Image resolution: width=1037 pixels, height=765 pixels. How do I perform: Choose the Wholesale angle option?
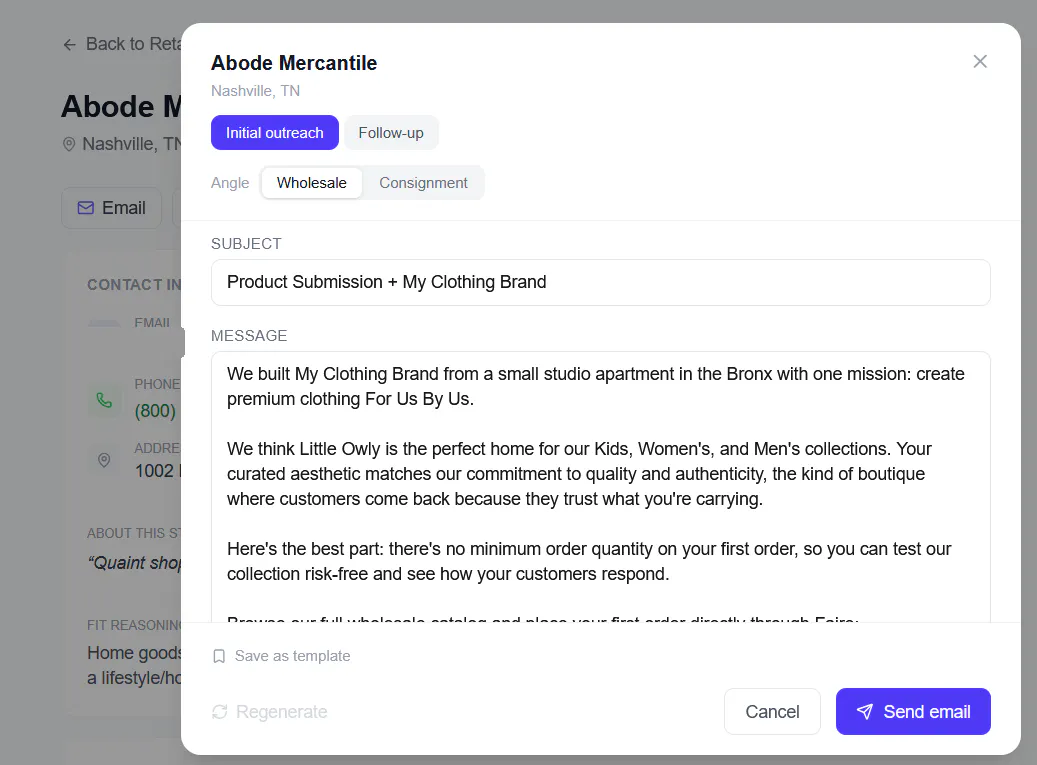311,183
